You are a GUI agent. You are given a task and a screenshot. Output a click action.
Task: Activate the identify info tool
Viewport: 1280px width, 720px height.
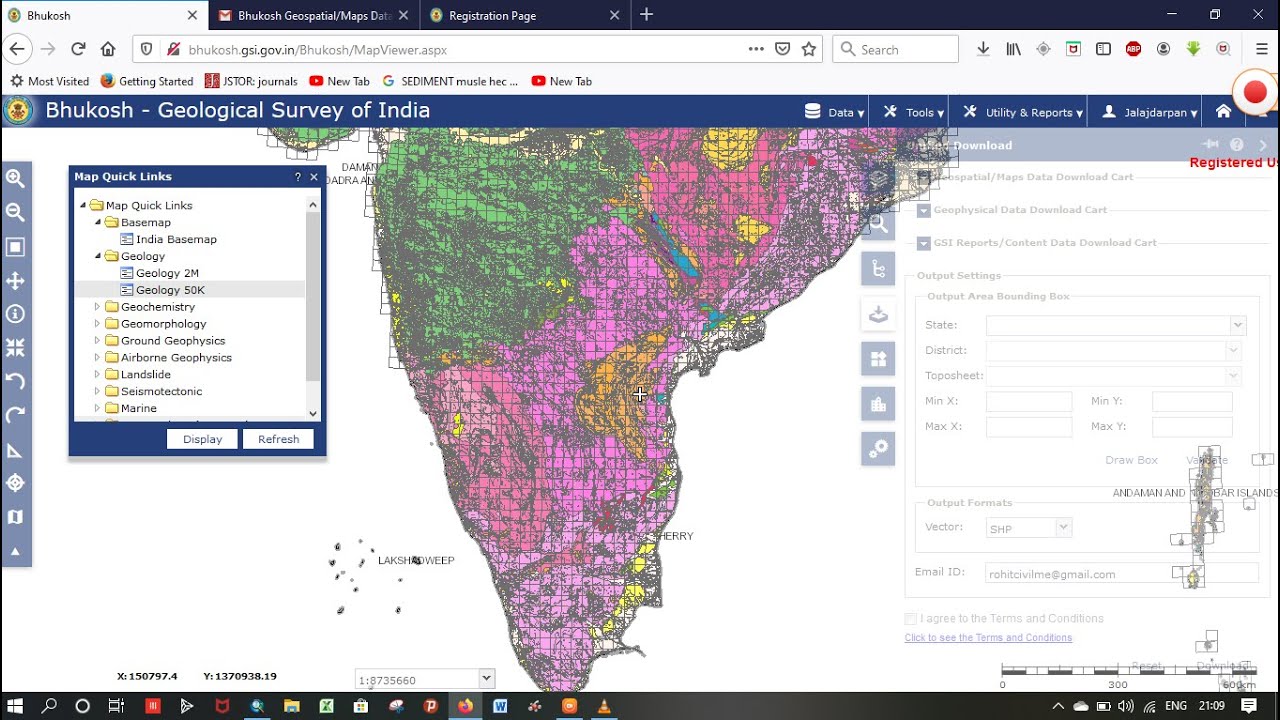point(15,314)
